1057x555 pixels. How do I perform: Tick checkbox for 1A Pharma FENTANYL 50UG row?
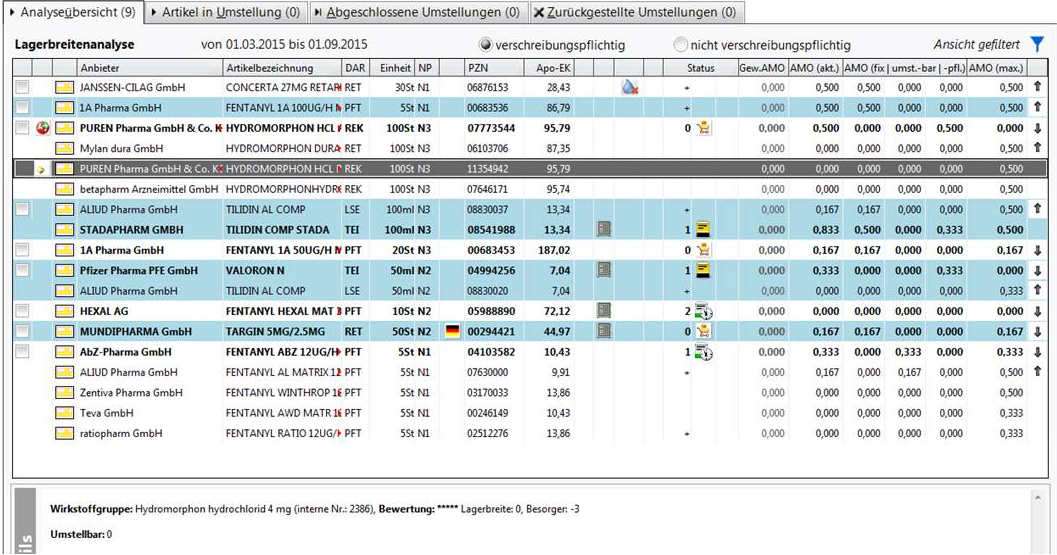tap(22, 250)
